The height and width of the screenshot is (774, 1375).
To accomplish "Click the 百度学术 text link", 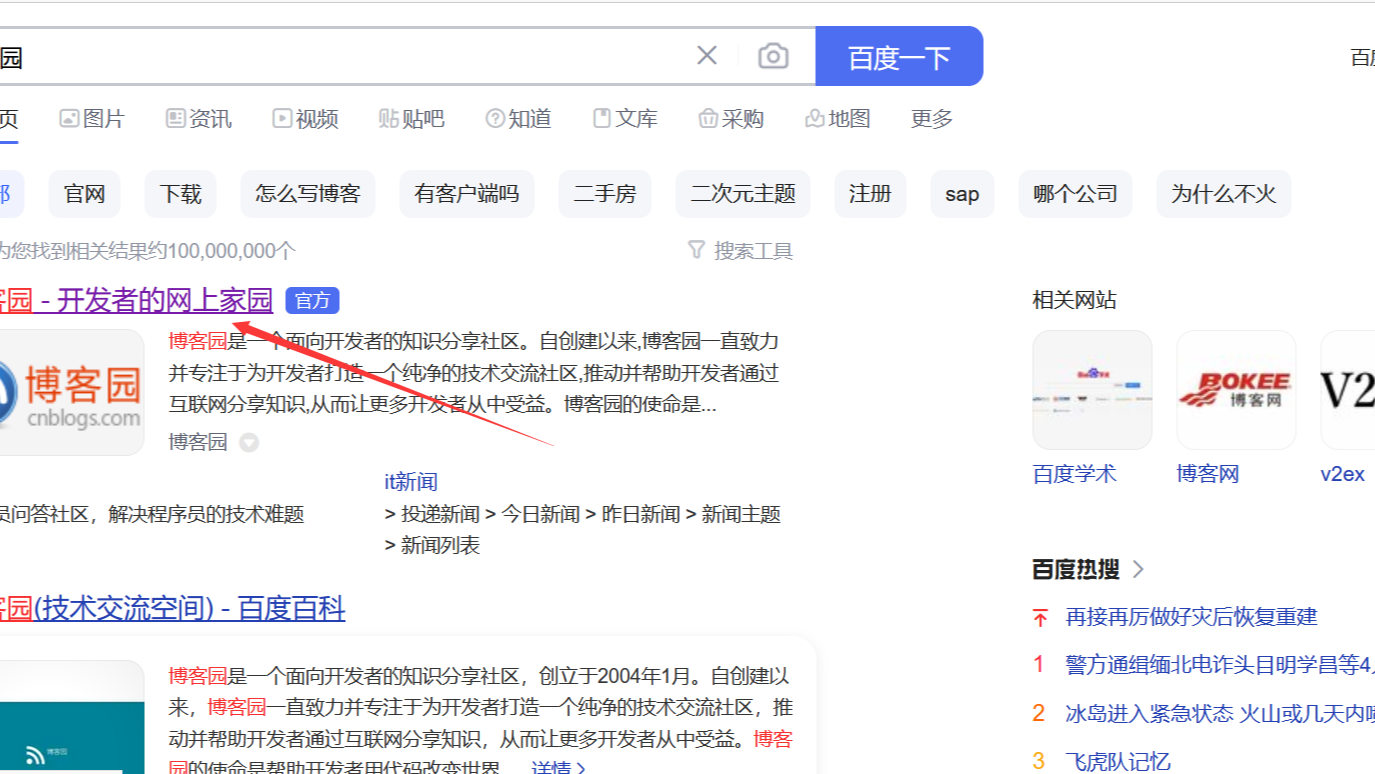I will pyautogui.click(x=1074, y=474).
